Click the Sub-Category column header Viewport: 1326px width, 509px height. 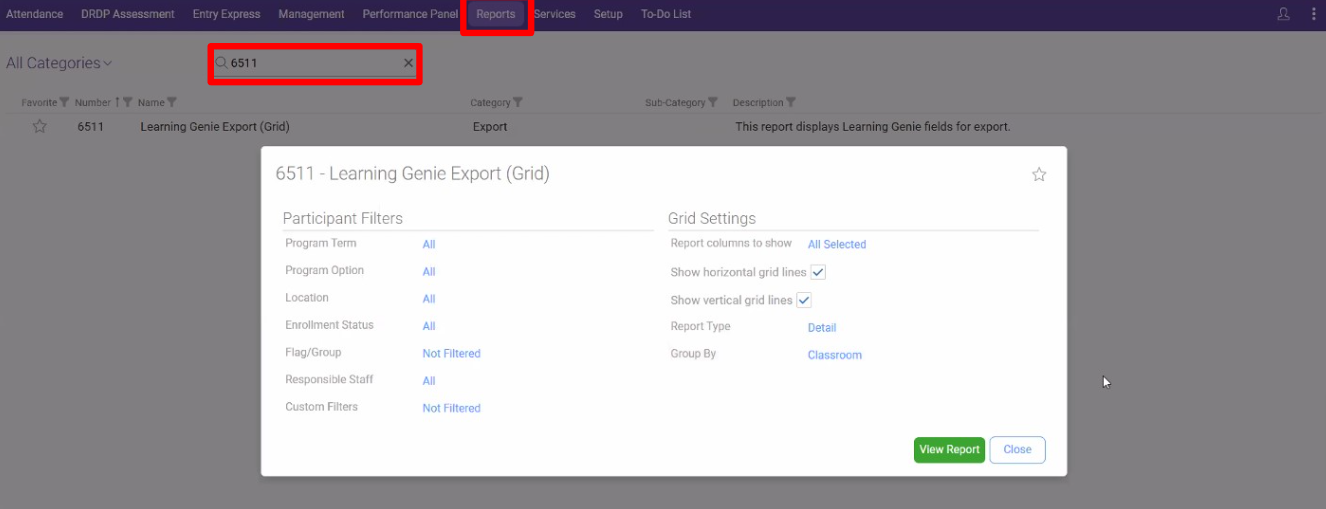(x=675, y=102)
